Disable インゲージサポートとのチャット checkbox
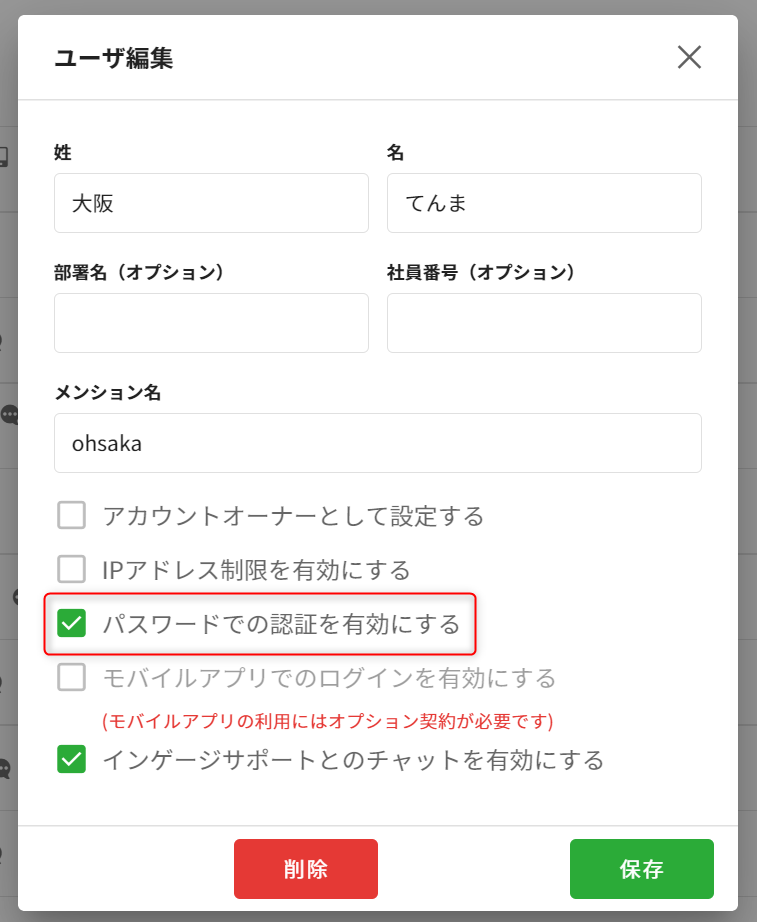The image size is (757, 922). pos(72,760)
